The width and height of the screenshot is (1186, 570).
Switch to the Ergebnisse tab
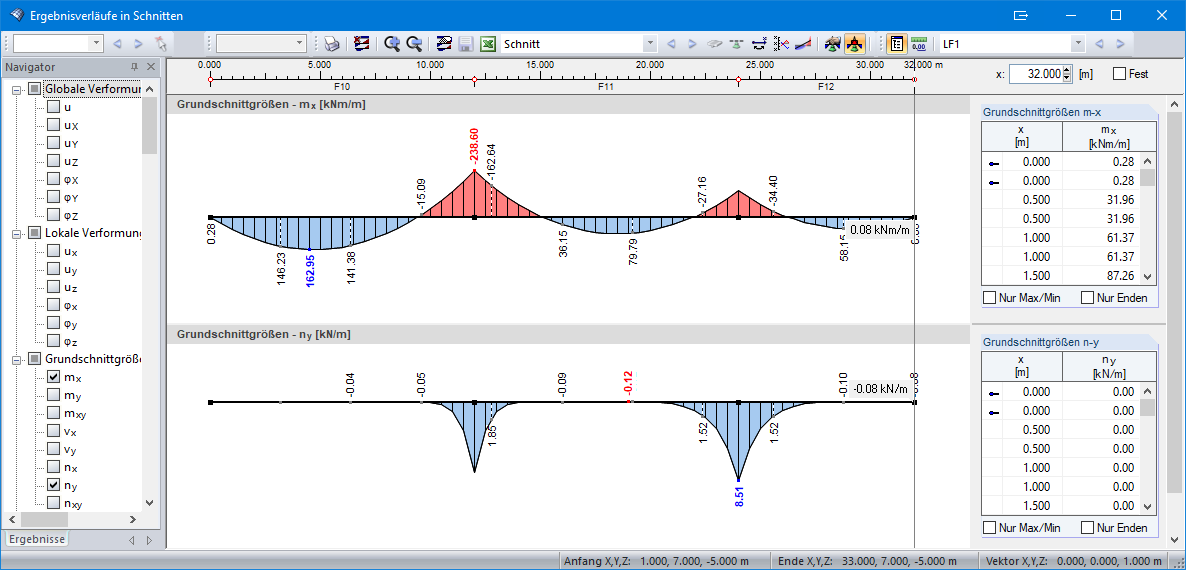click(36, 539)
